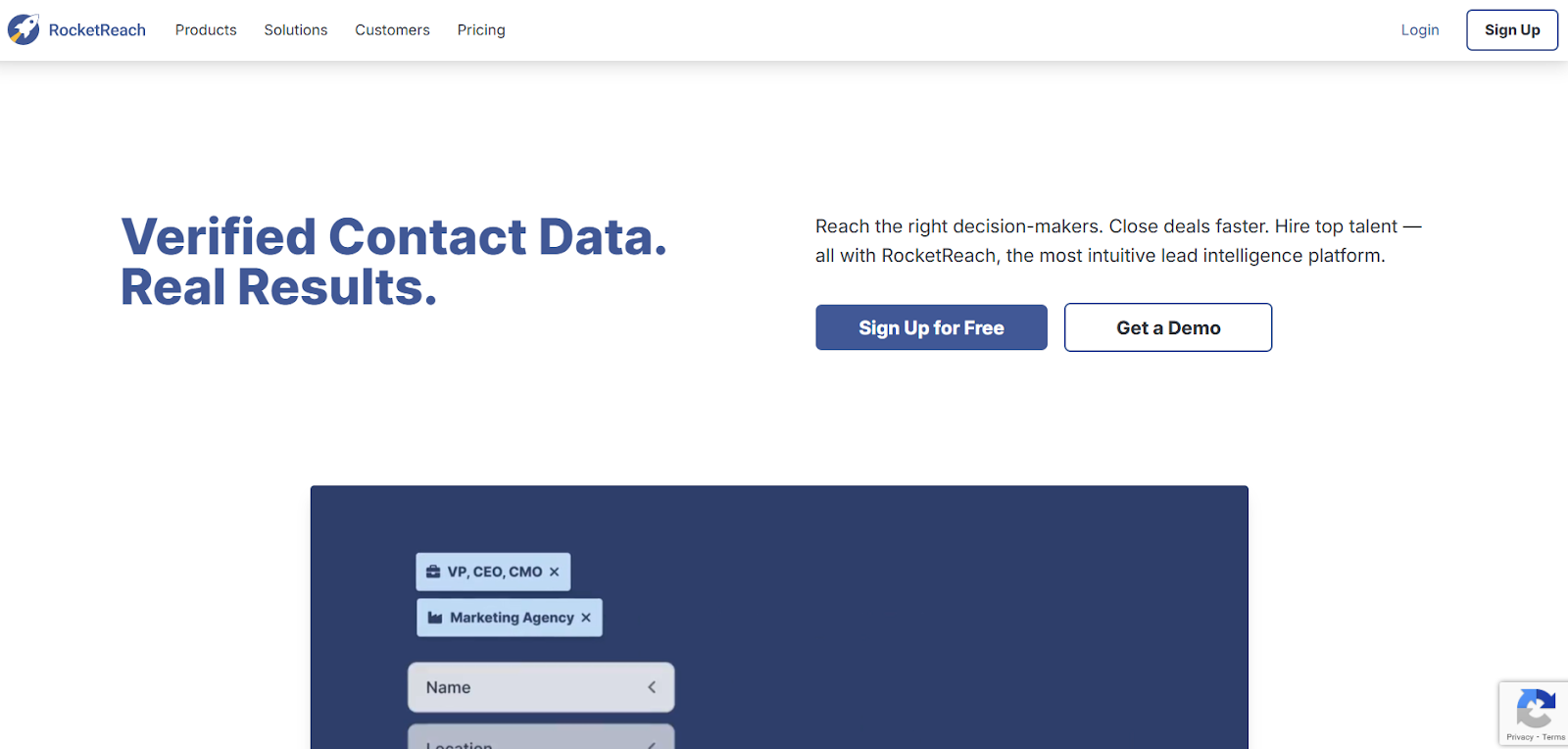Click the RocketReach rocket logo icon
The image size is (1568, 749).
[x=22, y=29]
